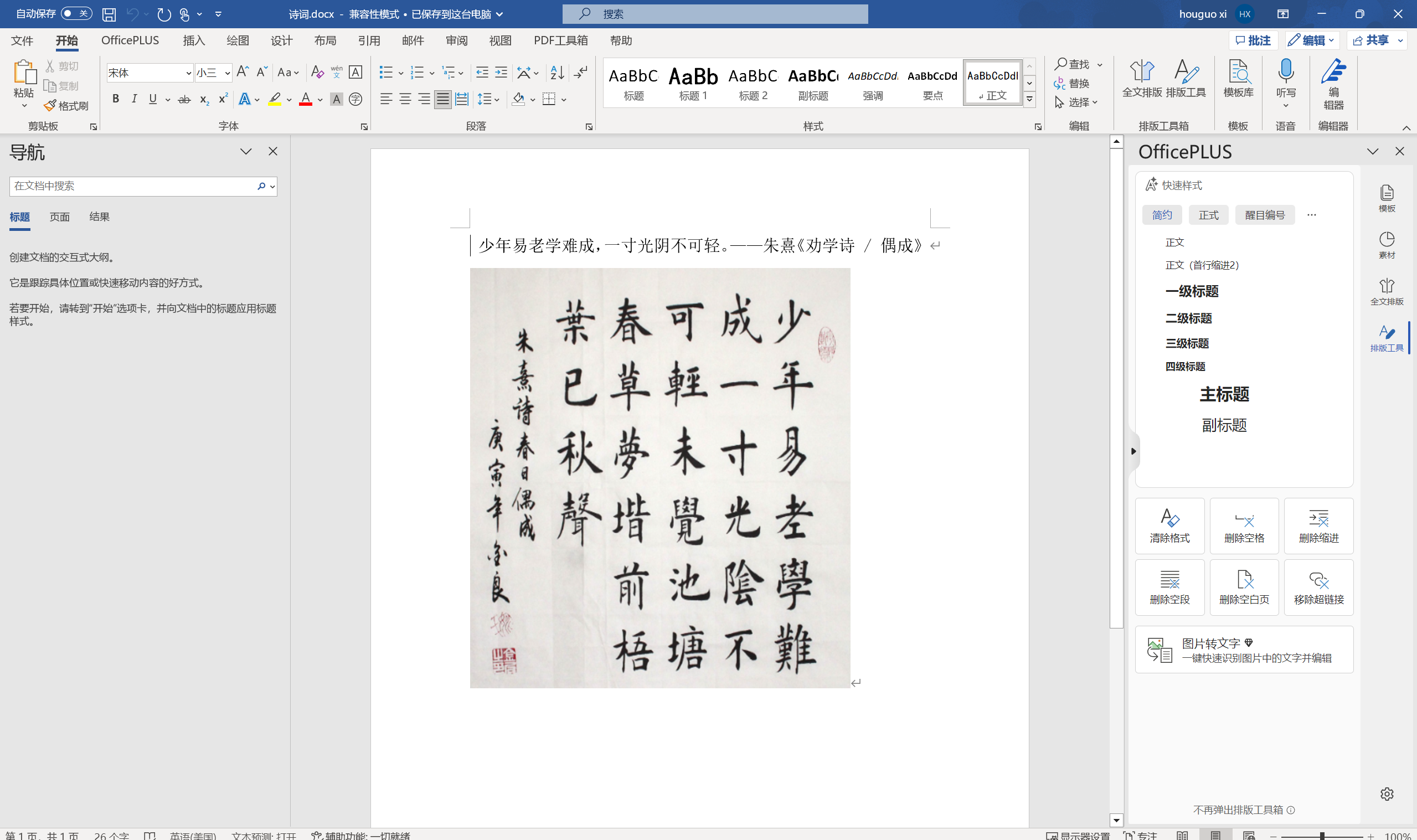Toggle the 自动保存 AutoSave switch

76,14
